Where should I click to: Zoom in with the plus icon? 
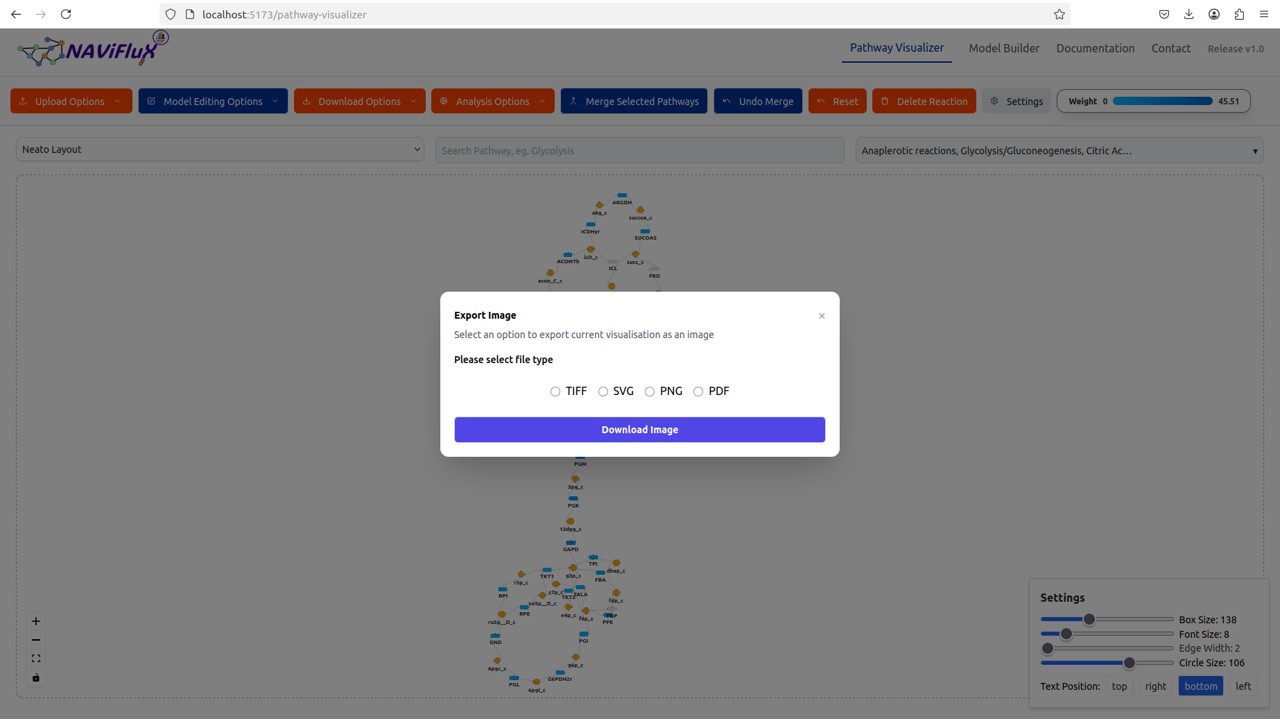click(x=36, y=621)
